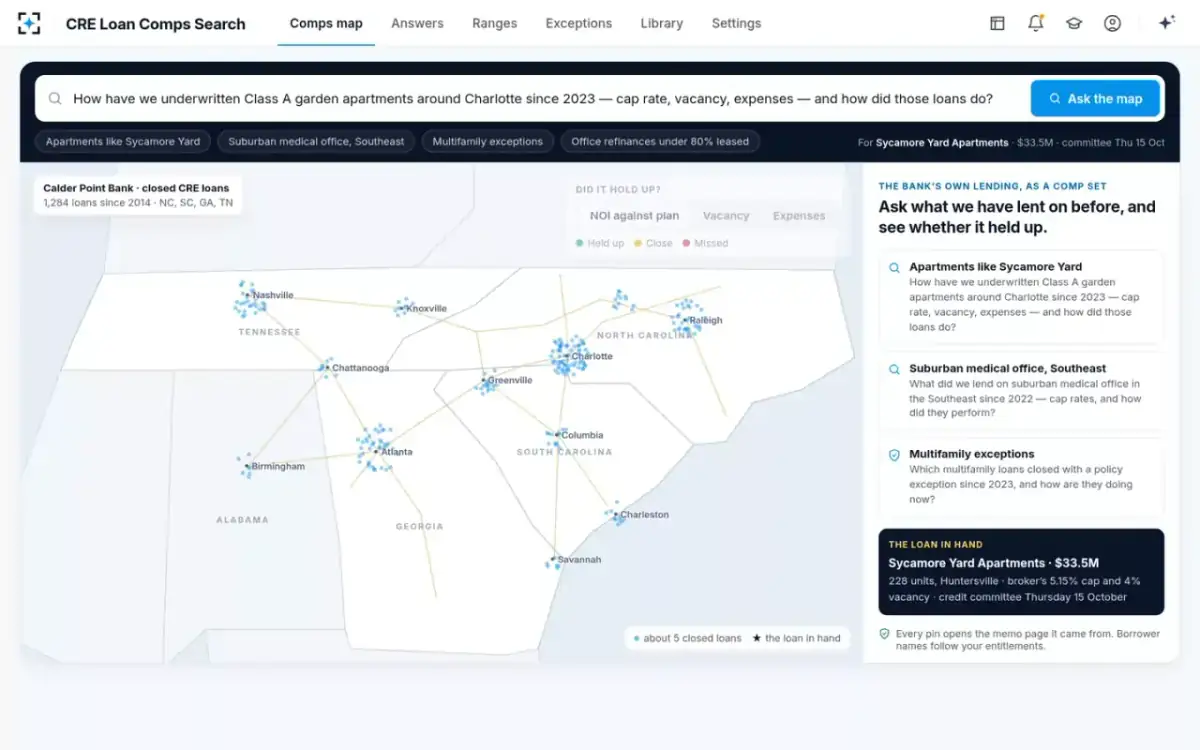Click the Birmingham pin cluster
The image size is (1200, 750).
tap(246, 466)
